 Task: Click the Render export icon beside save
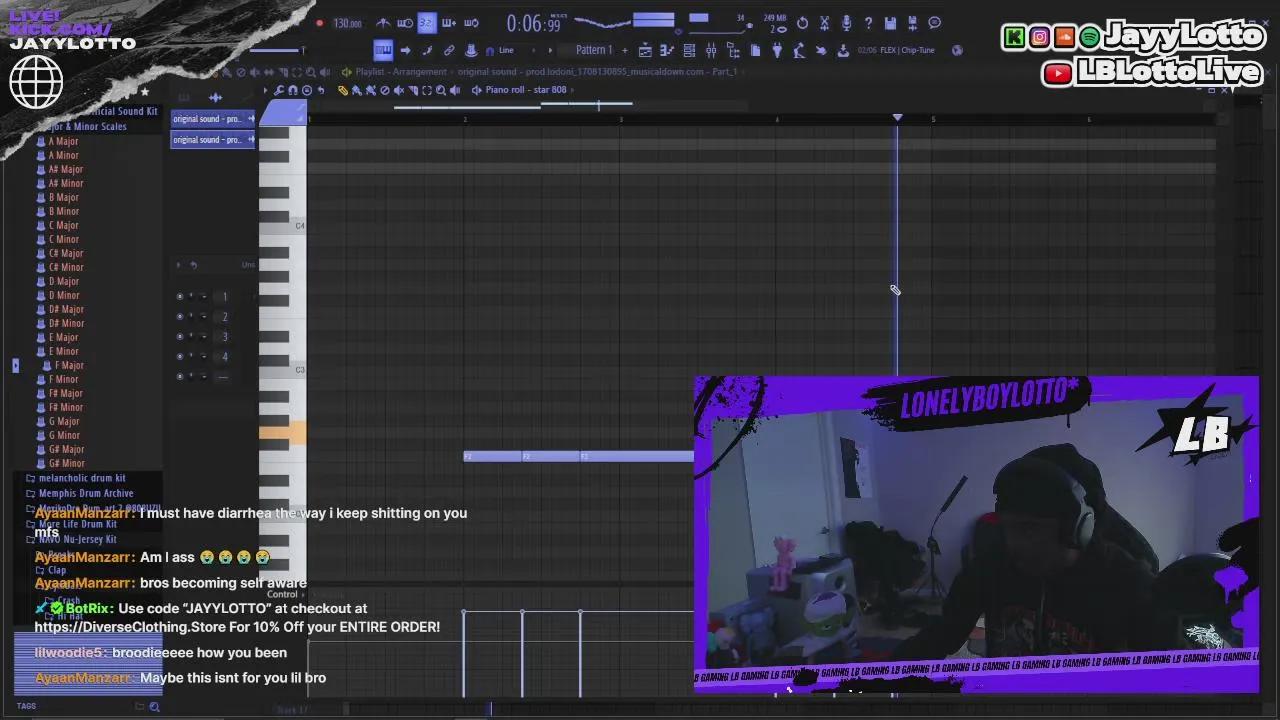[x=913, y=23]
